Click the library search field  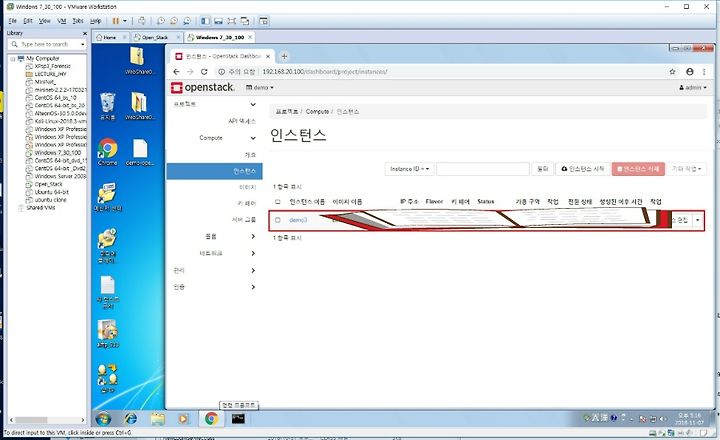[47, 45]
